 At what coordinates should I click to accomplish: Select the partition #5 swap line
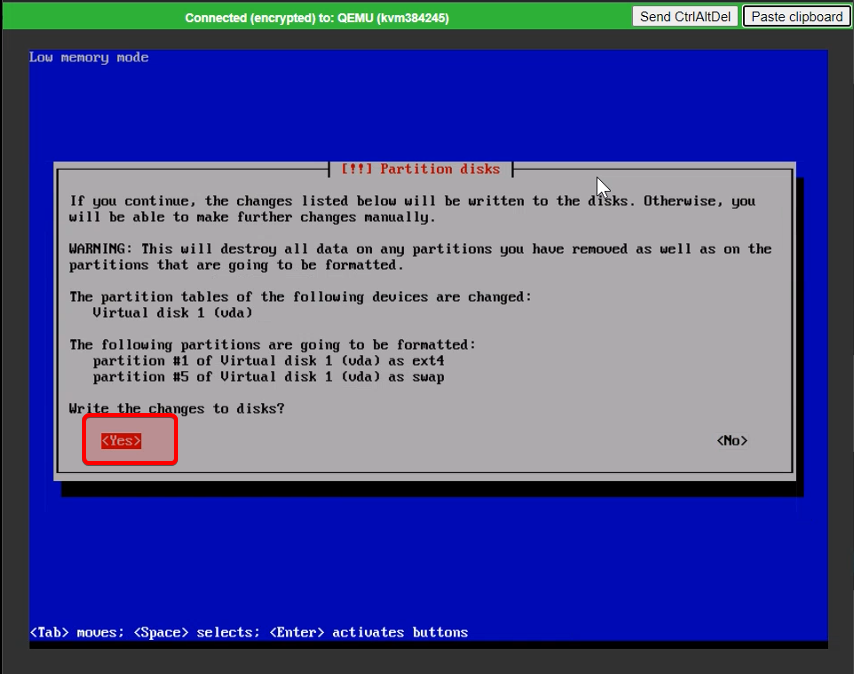tap(268, 377)
